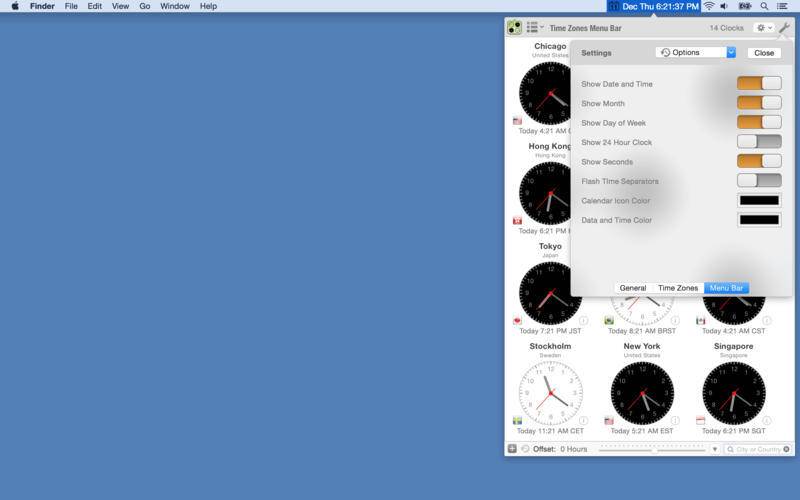
Task: Click the City or Country search field
Action: click(x=758, y=449)
